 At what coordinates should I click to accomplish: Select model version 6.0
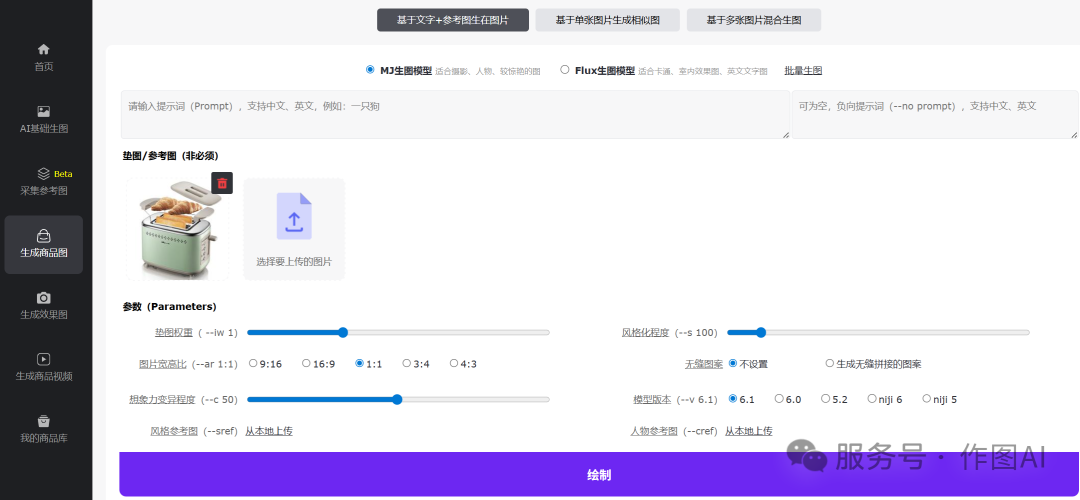point(779,398)
